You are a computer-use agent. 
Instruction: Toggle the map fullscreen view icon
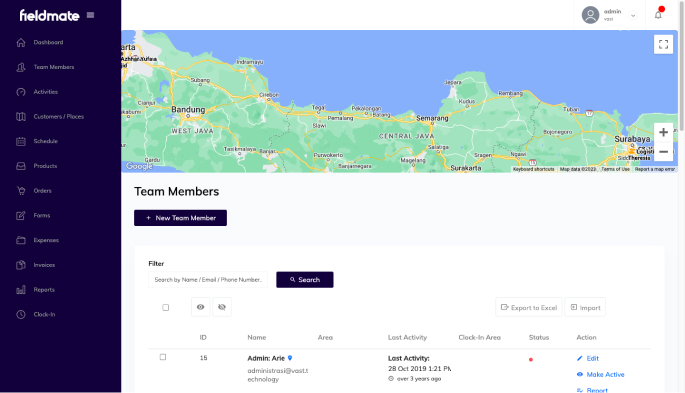point(663,44)
